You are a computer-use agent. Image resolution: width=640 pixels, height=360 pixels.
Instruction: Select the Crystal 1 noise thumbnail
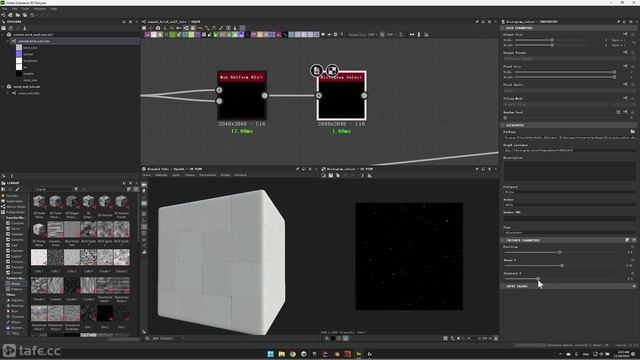pos(72,285)
